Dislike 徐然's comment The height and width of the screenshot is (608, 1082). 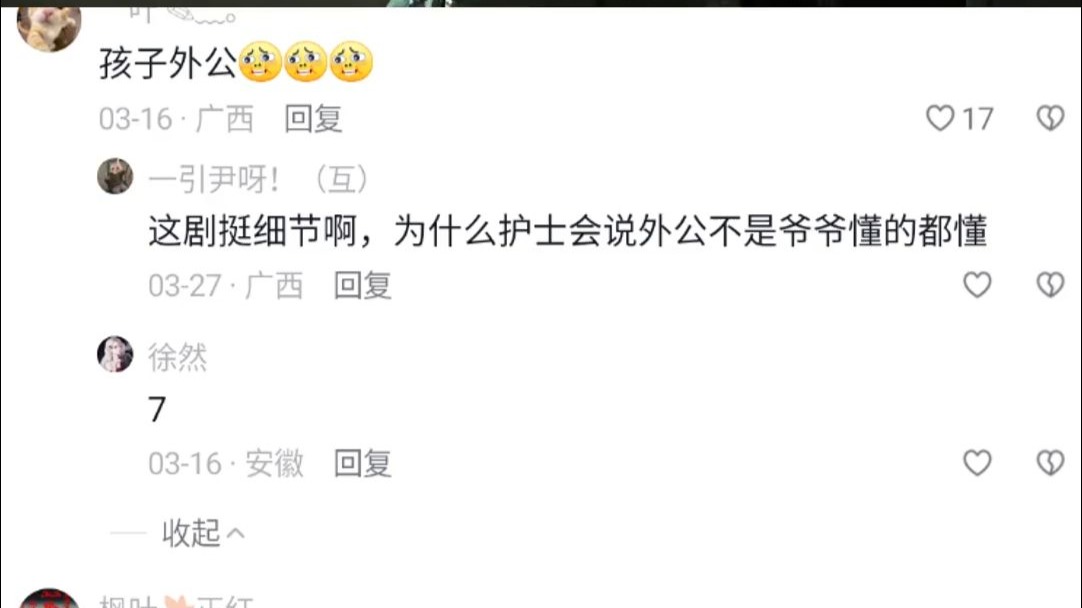1050,462
